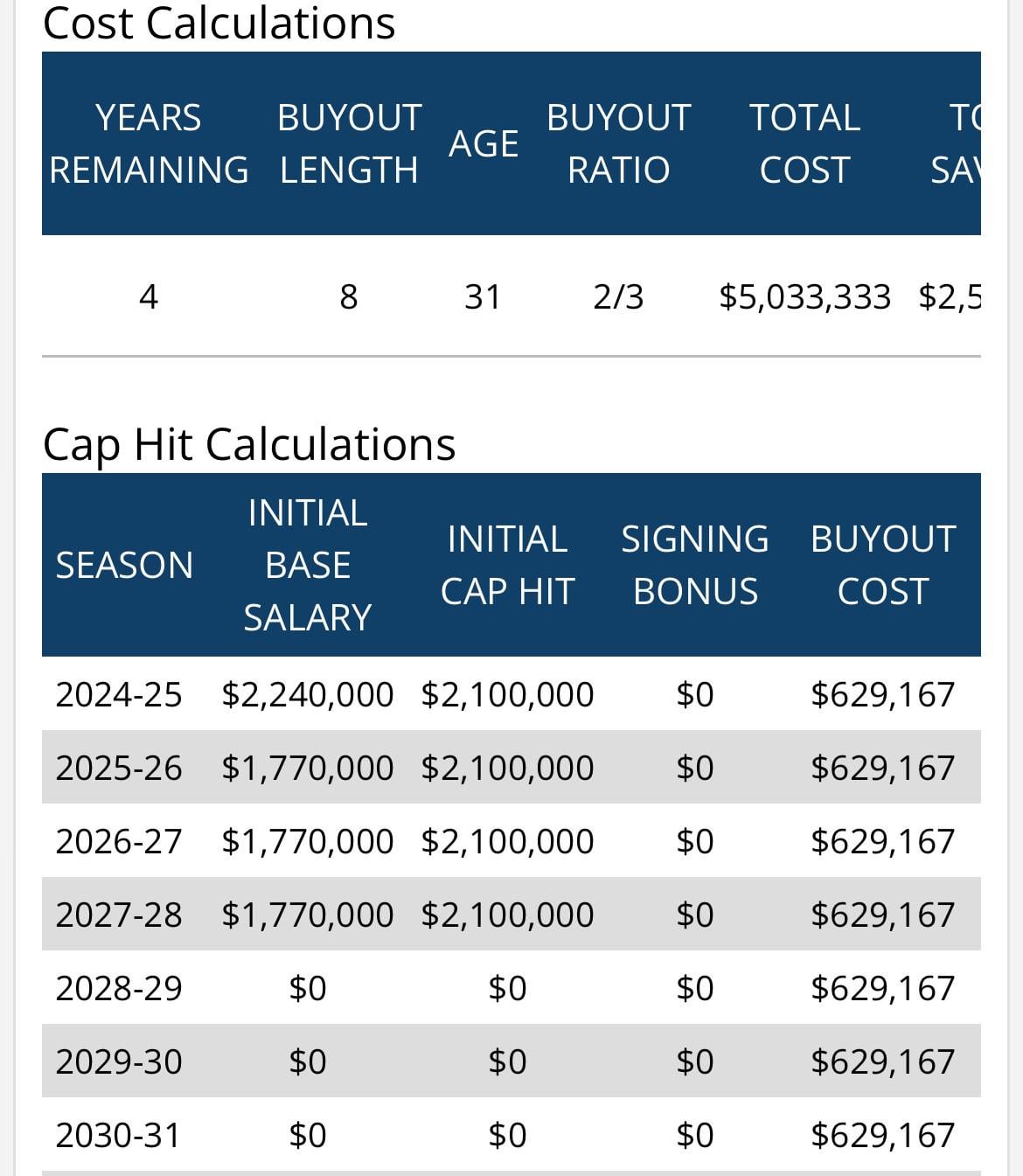Select the Age column header

(x=484, y=143)
